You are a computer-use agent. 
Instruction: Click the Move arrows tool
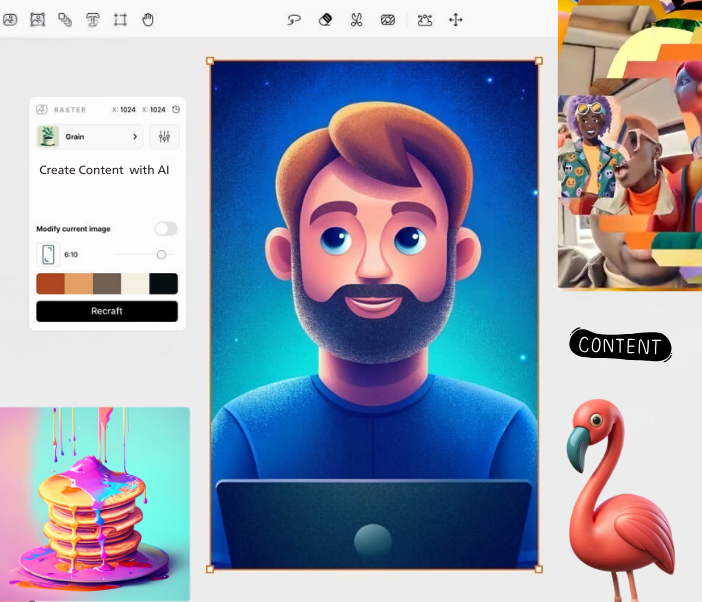click(x=456, y=19)
